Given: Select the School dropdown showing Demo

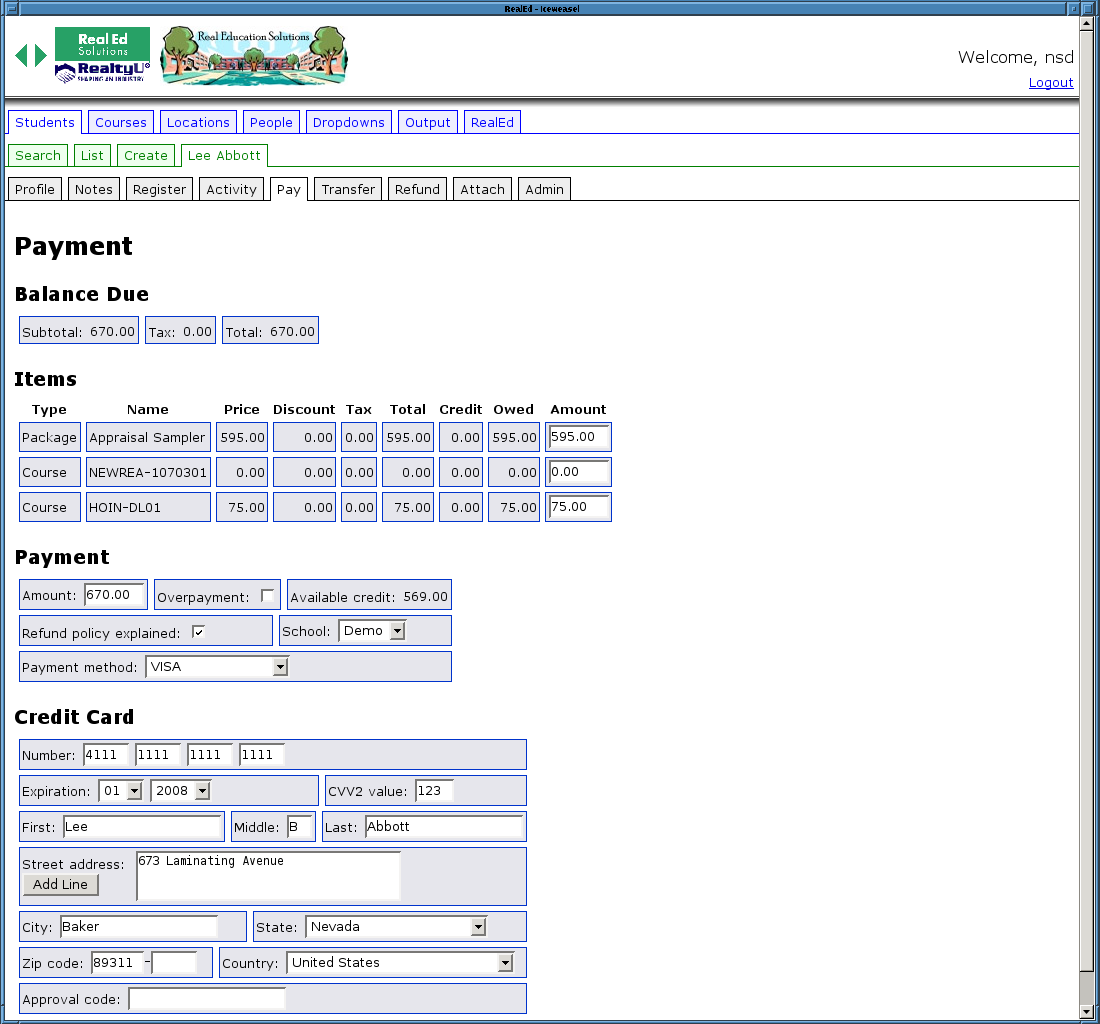Looking at the screenshot, I should pyautogui.click(x=372, y=631).
